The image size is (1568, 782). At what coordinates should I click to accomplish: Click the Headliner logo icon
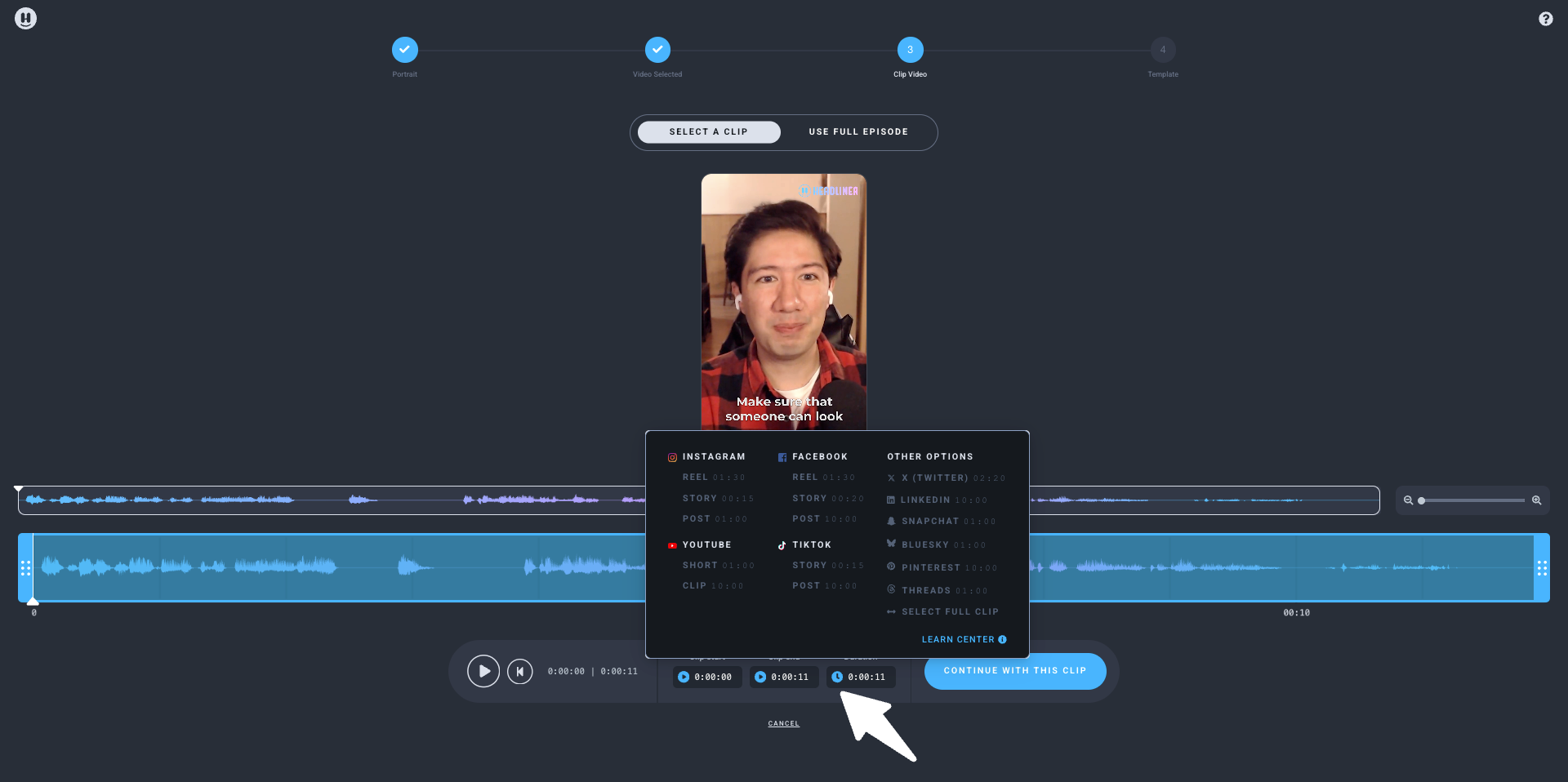(x=25, y=19)
